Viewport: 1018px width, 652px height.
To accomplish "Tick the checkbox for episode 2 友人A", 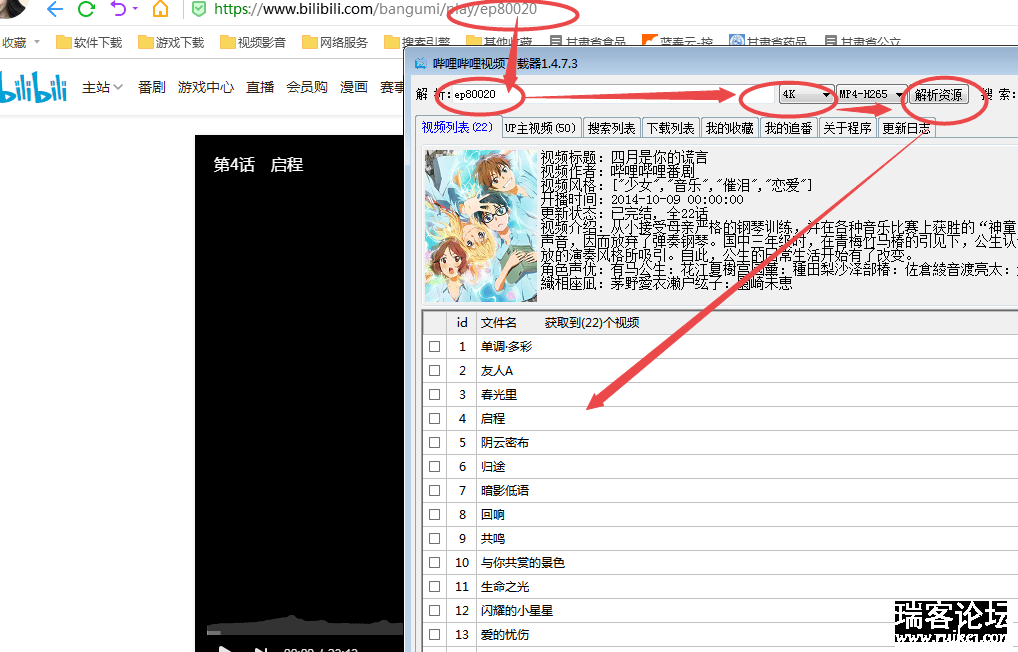I will coord(434,371).
